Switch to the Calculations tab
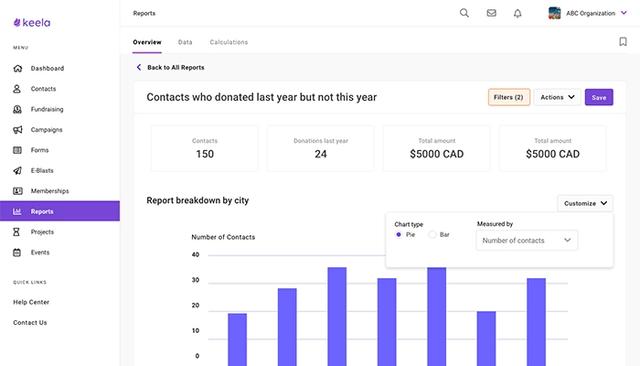Screen dimensions: 640x366 [x=229, y=42]
